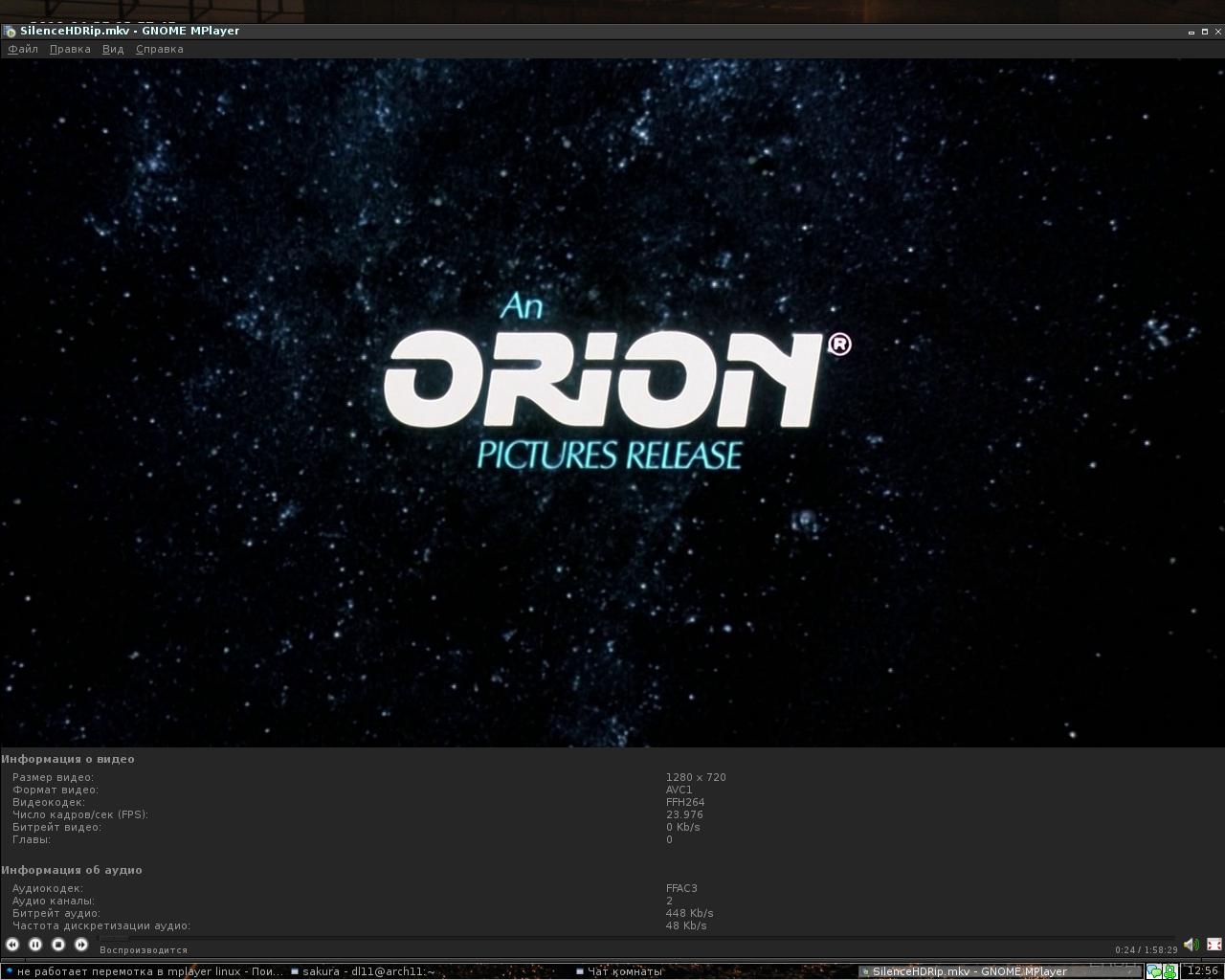Select the frame rate value 23.976
The width and height of the screenshot is (1225, 980).
click(684, 814)
